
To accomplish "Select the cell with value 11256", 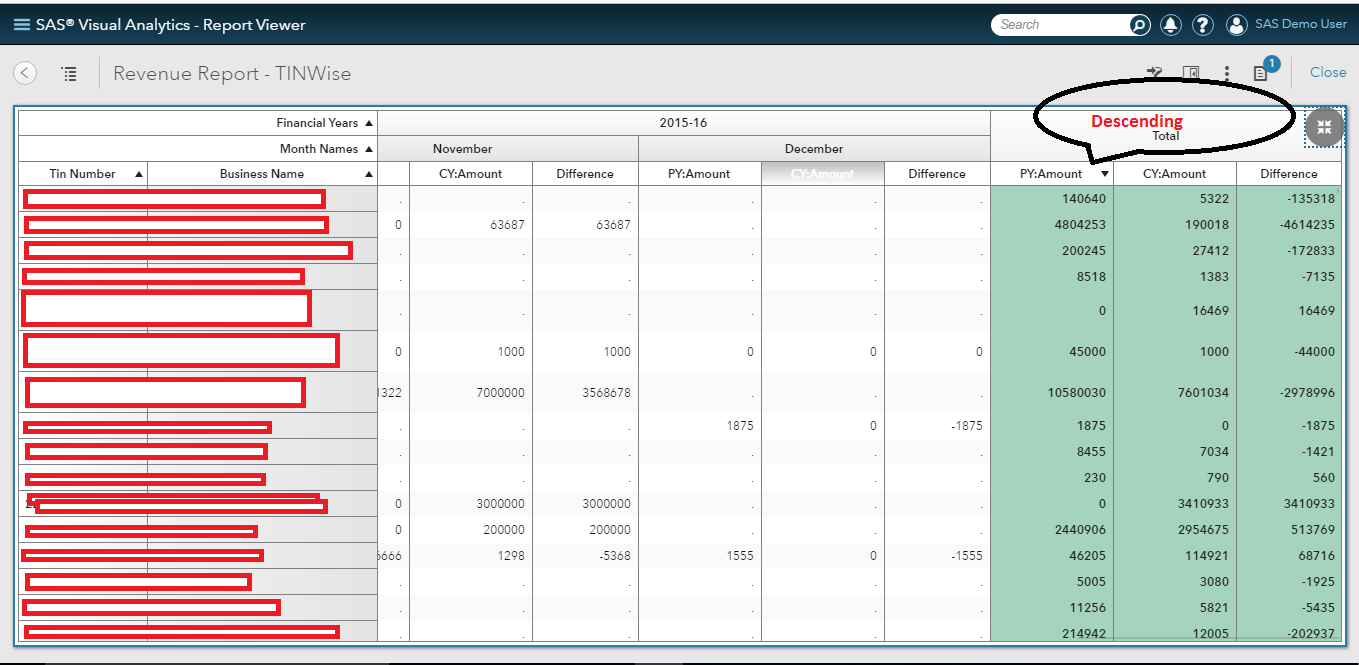I will (1052, 607).
